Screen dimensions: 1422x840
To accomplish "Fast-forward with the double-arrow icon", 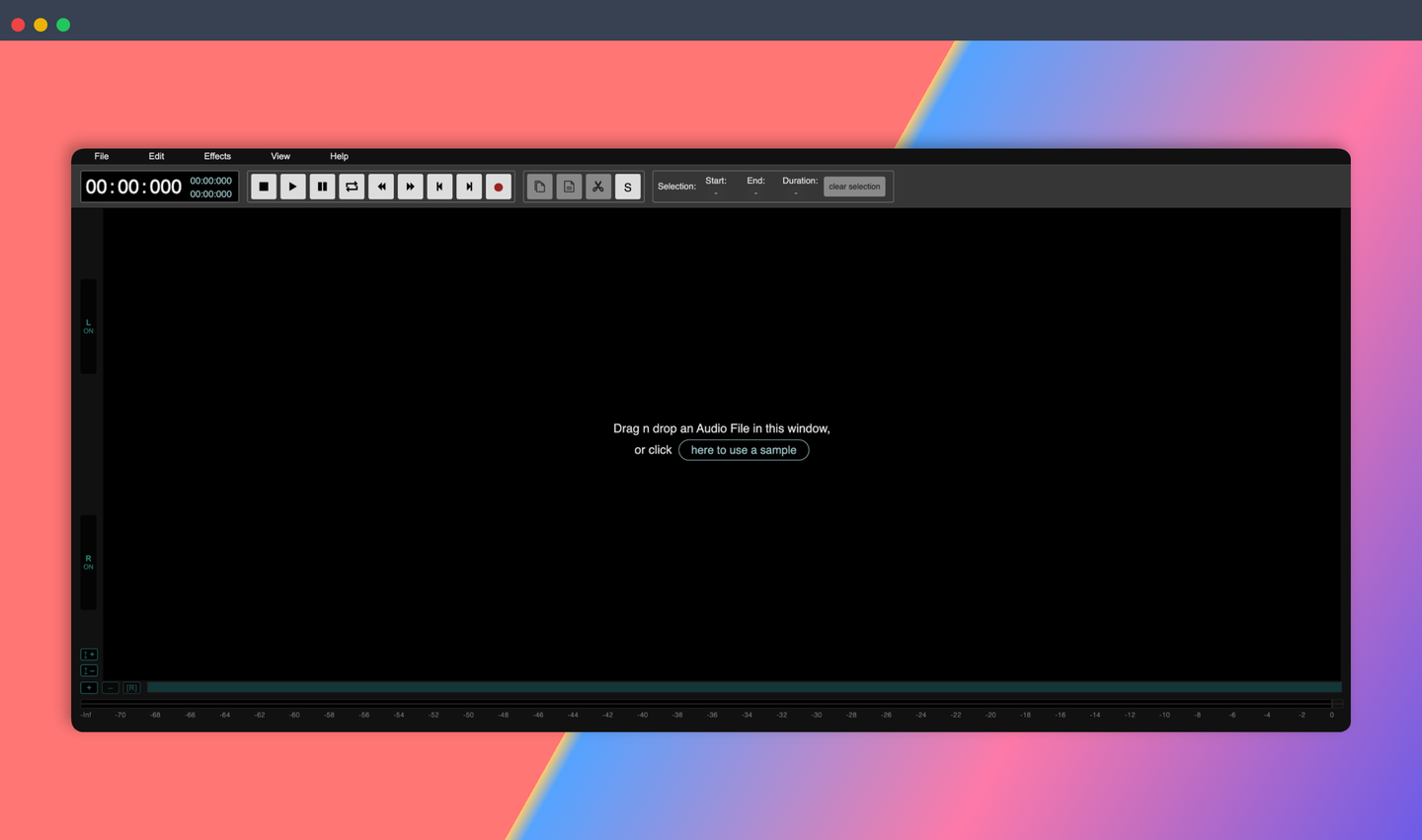I will [410, 186].
